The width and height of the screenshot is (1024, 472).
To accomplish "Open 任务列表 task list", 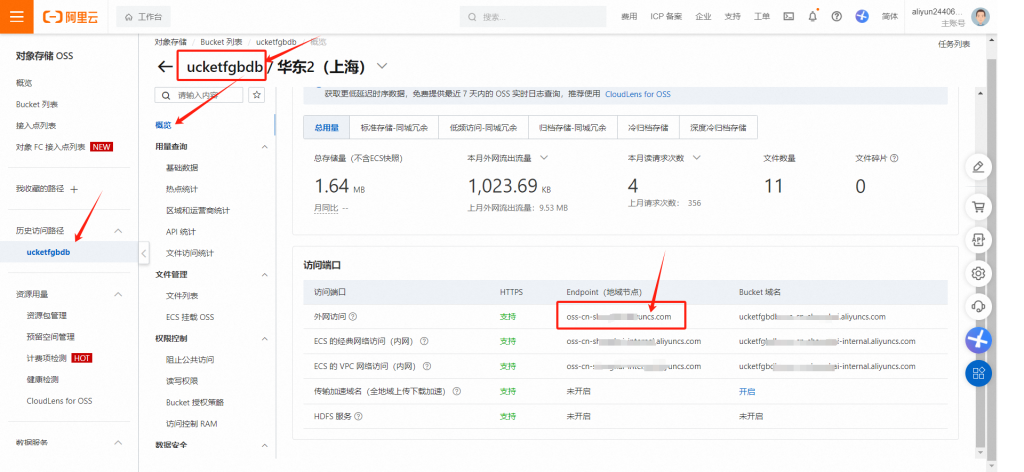I will [x=954, y=44].
